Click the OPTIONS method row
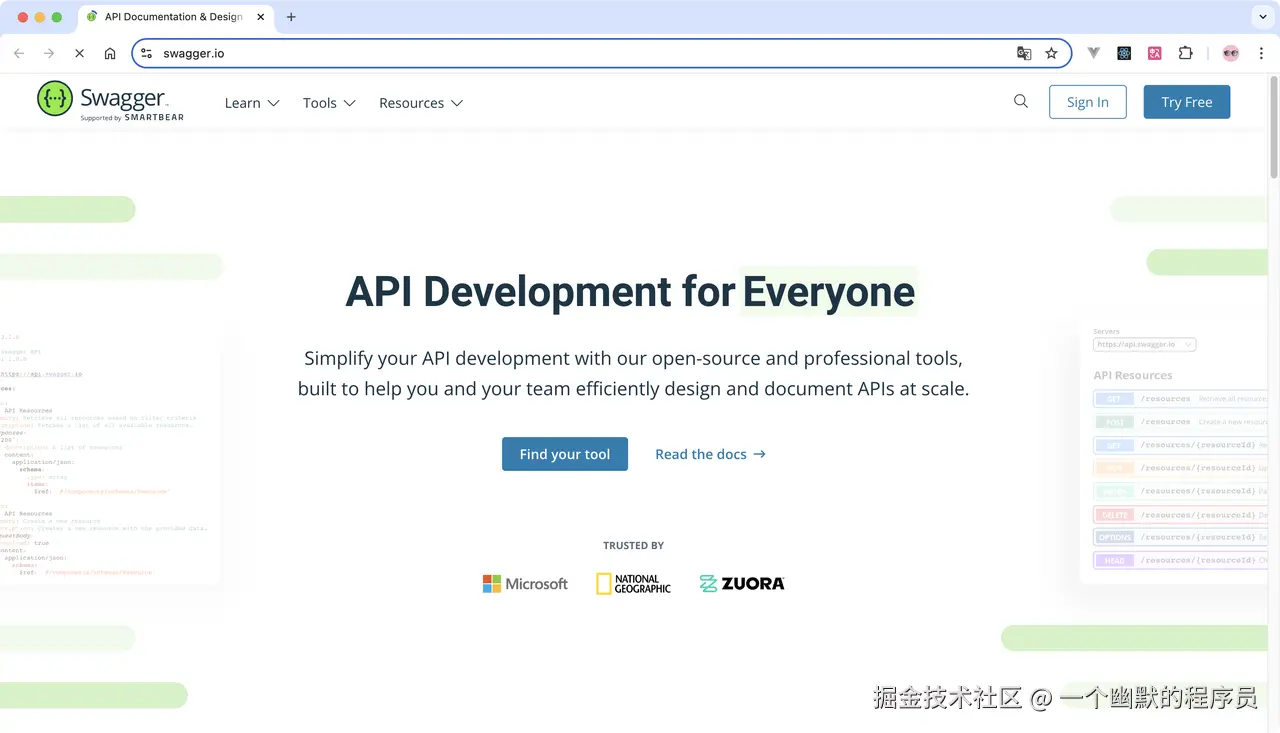This screenshot has width=1280, height=733. point(1180,537)
